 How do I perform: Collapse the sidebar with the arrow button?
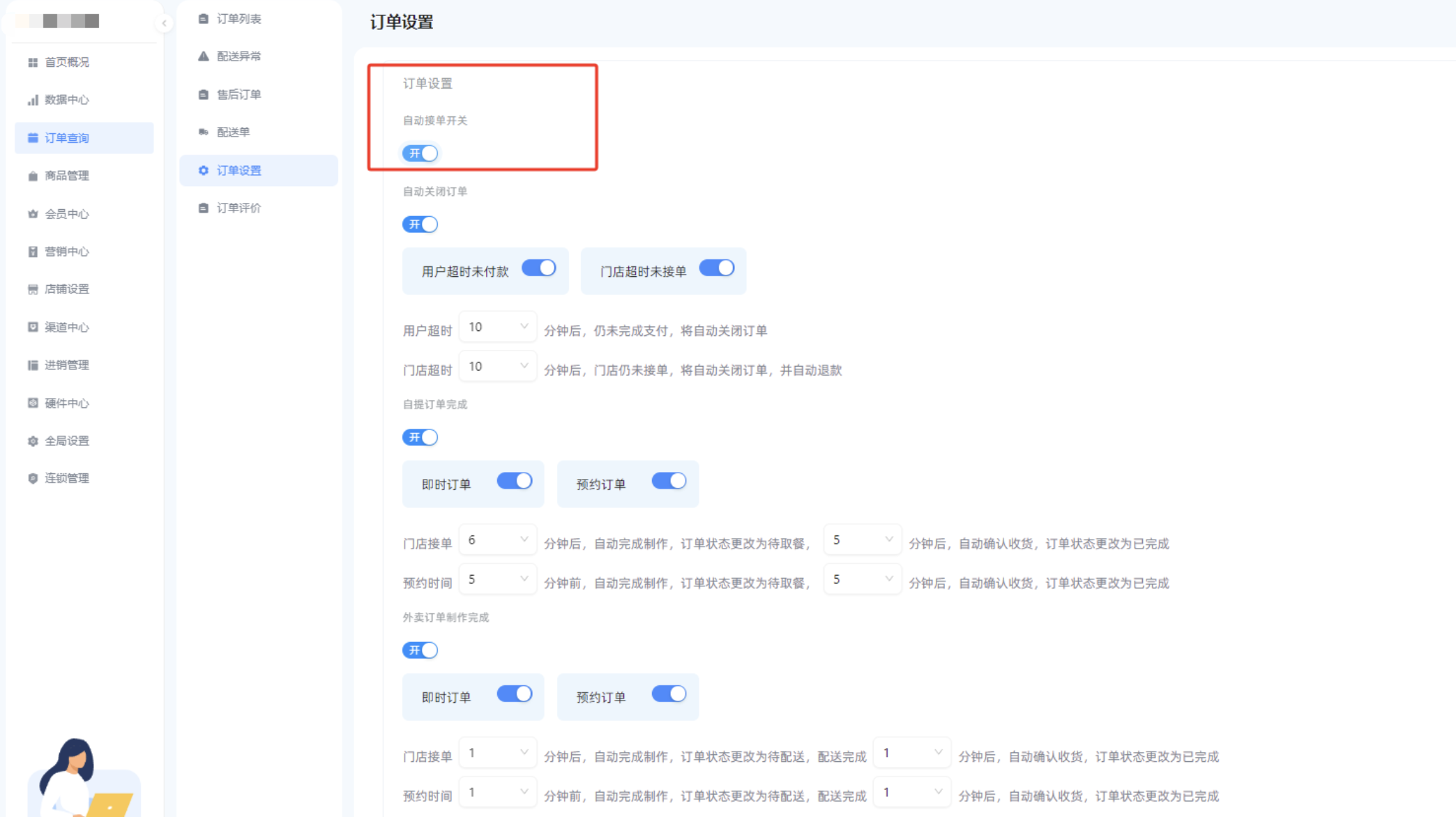[x=164, y=23]
